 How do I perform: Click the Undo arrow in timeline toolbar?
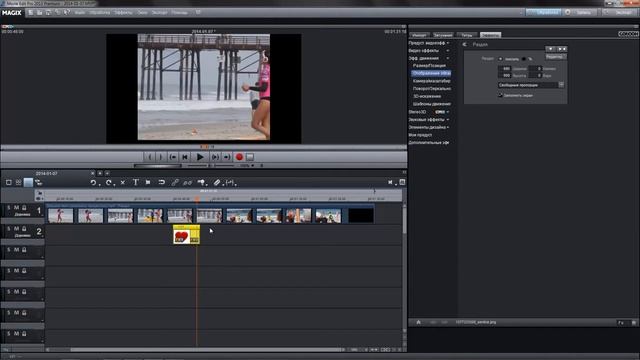tap(93, 182)
